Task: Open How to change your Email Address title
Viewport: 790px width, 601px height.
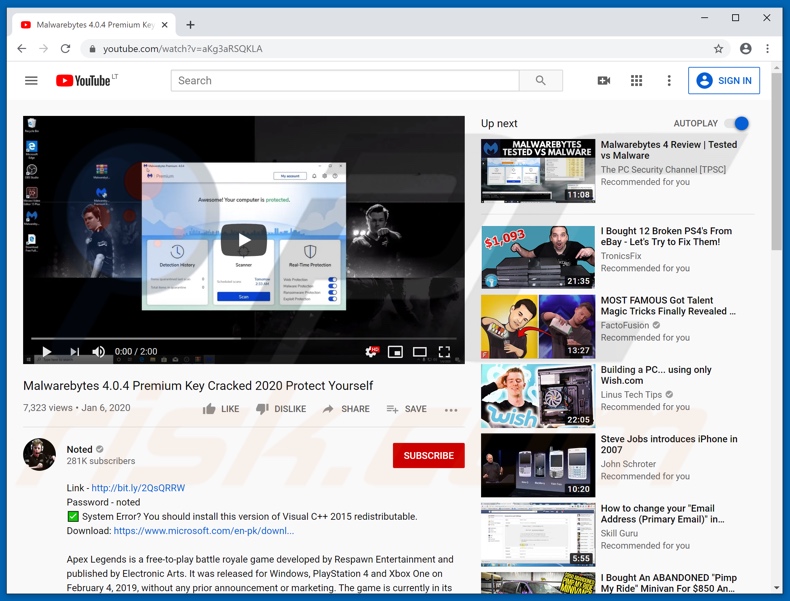Action: click(x=663, y=514)
